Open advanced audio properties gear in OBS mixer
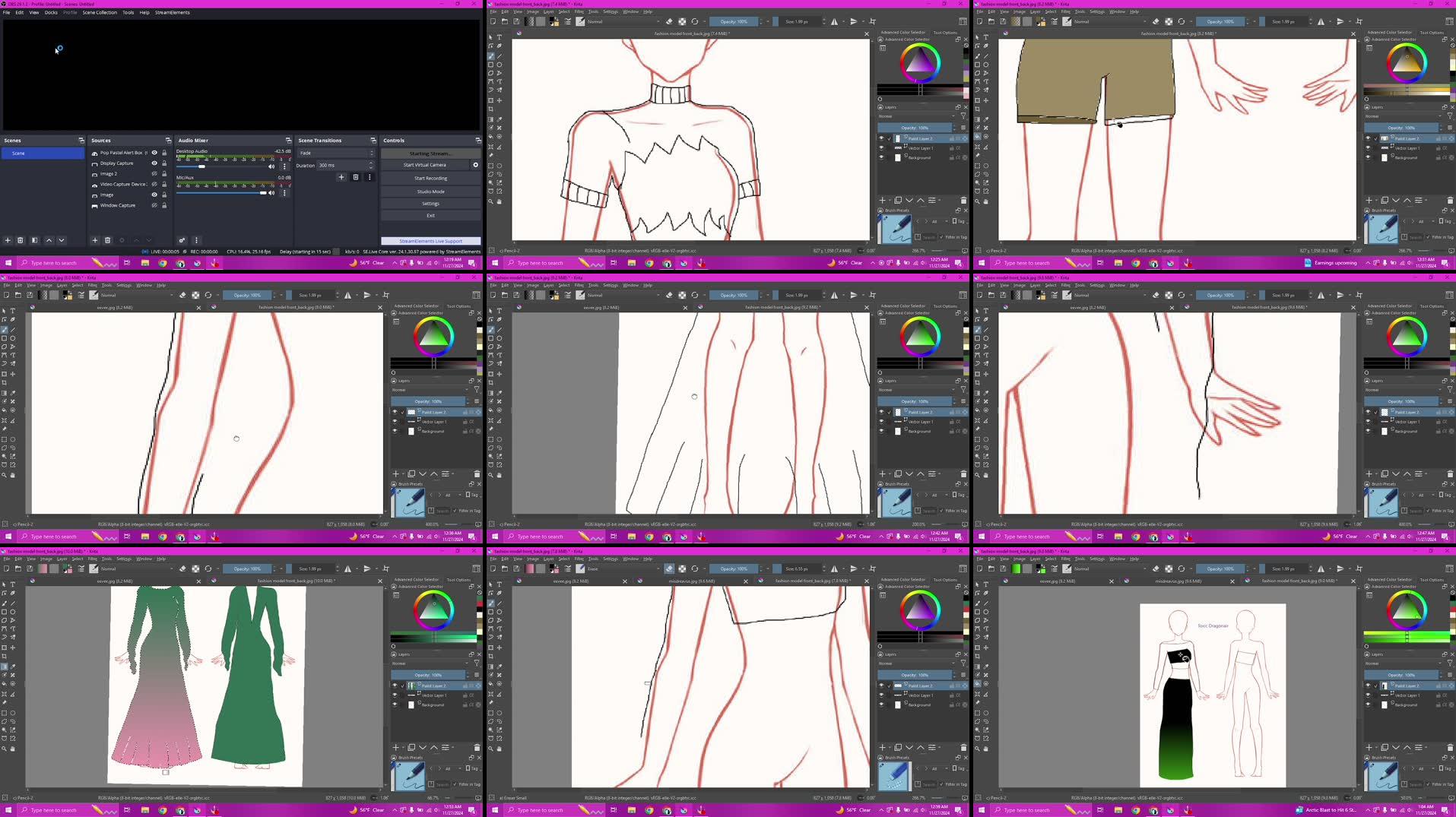Viewport: 1456px width, 817px height. tap(182, 240)
